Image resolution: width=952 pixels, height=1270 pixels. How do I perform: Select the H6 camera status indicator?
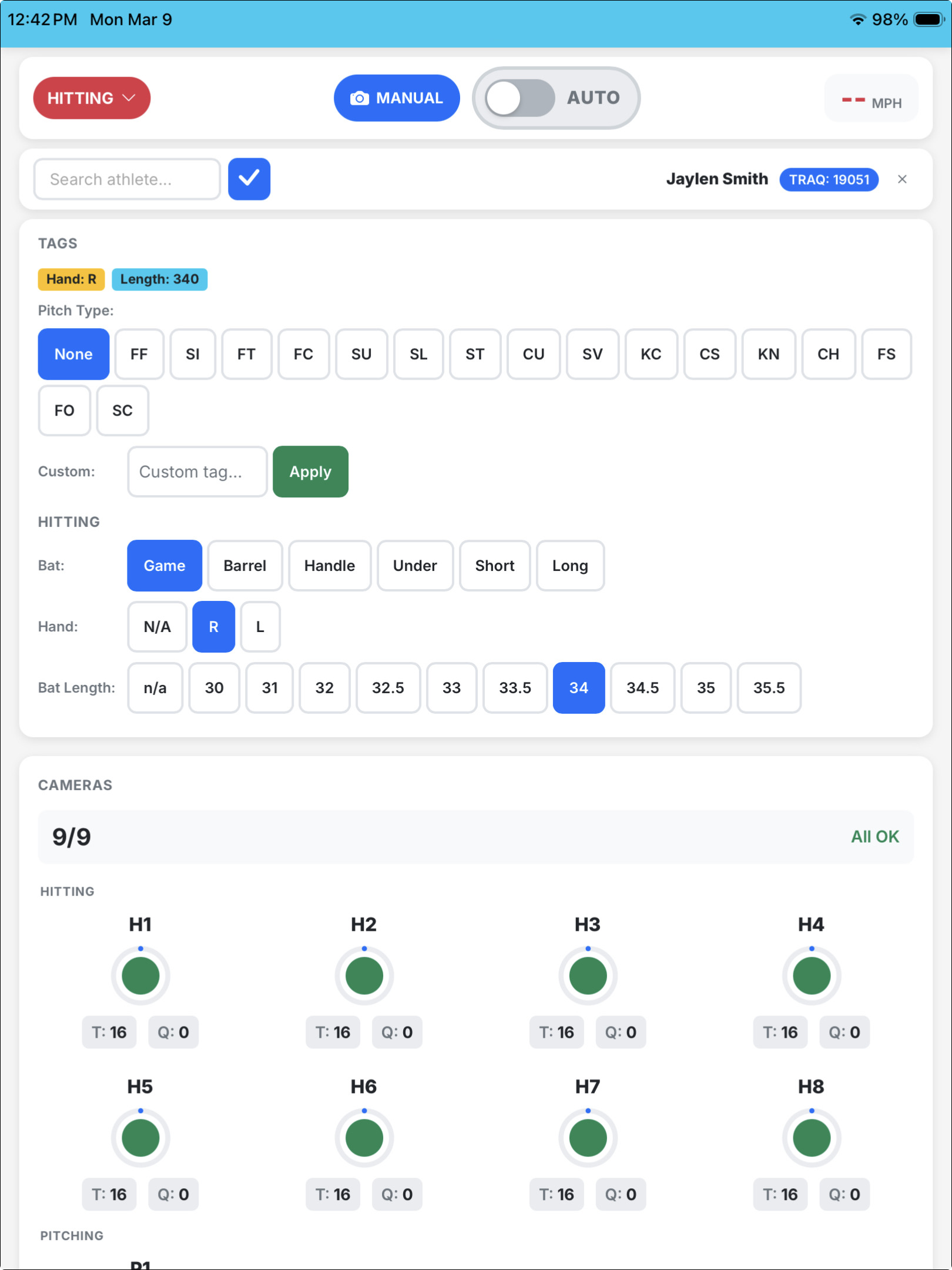coord(364,1138)
